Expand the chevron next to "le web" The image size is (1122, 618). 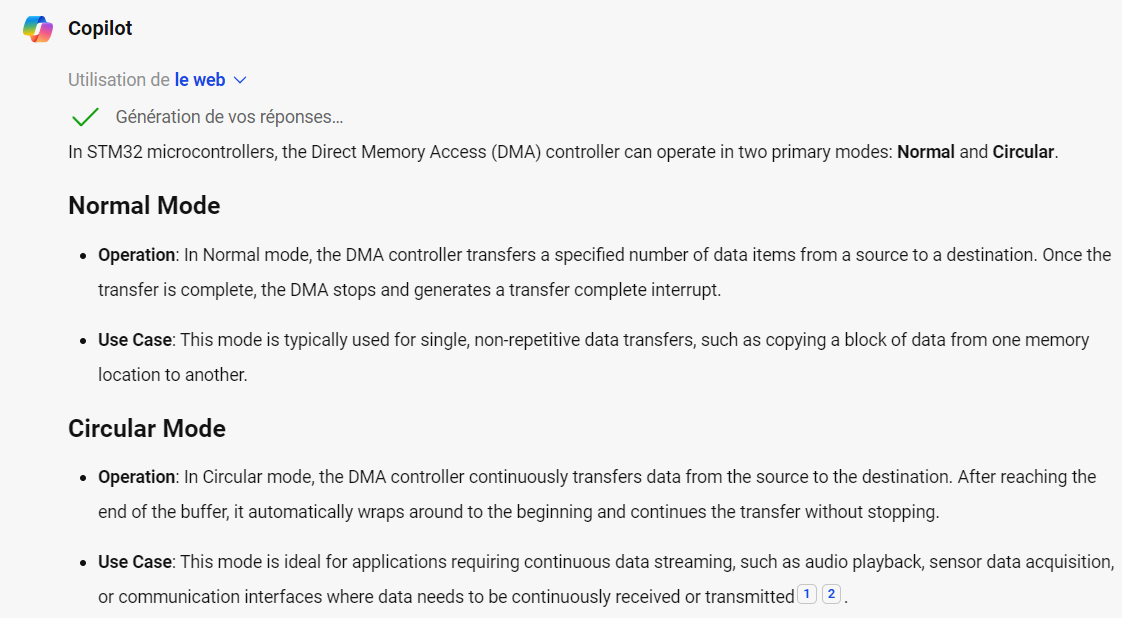tap(240, 80)
